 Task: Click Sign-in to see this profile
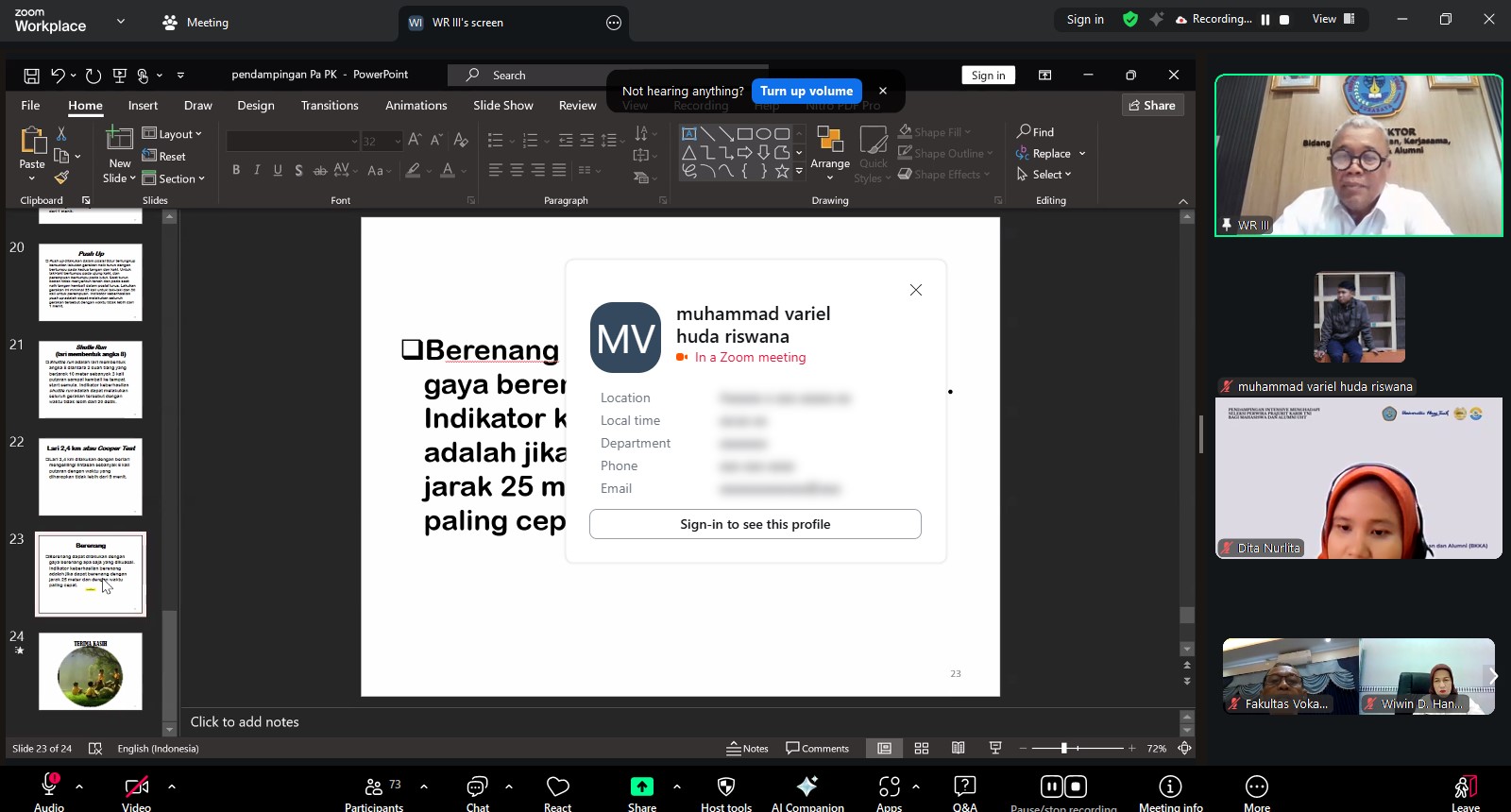click(x=755, y=524)
